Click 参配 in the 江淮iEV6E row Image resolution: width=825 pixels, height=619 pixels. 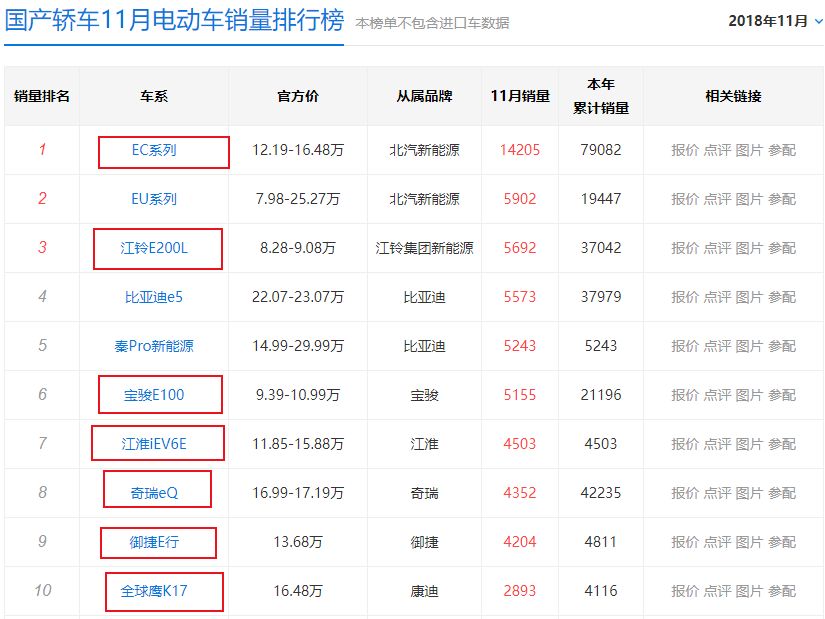click(782, 444)
